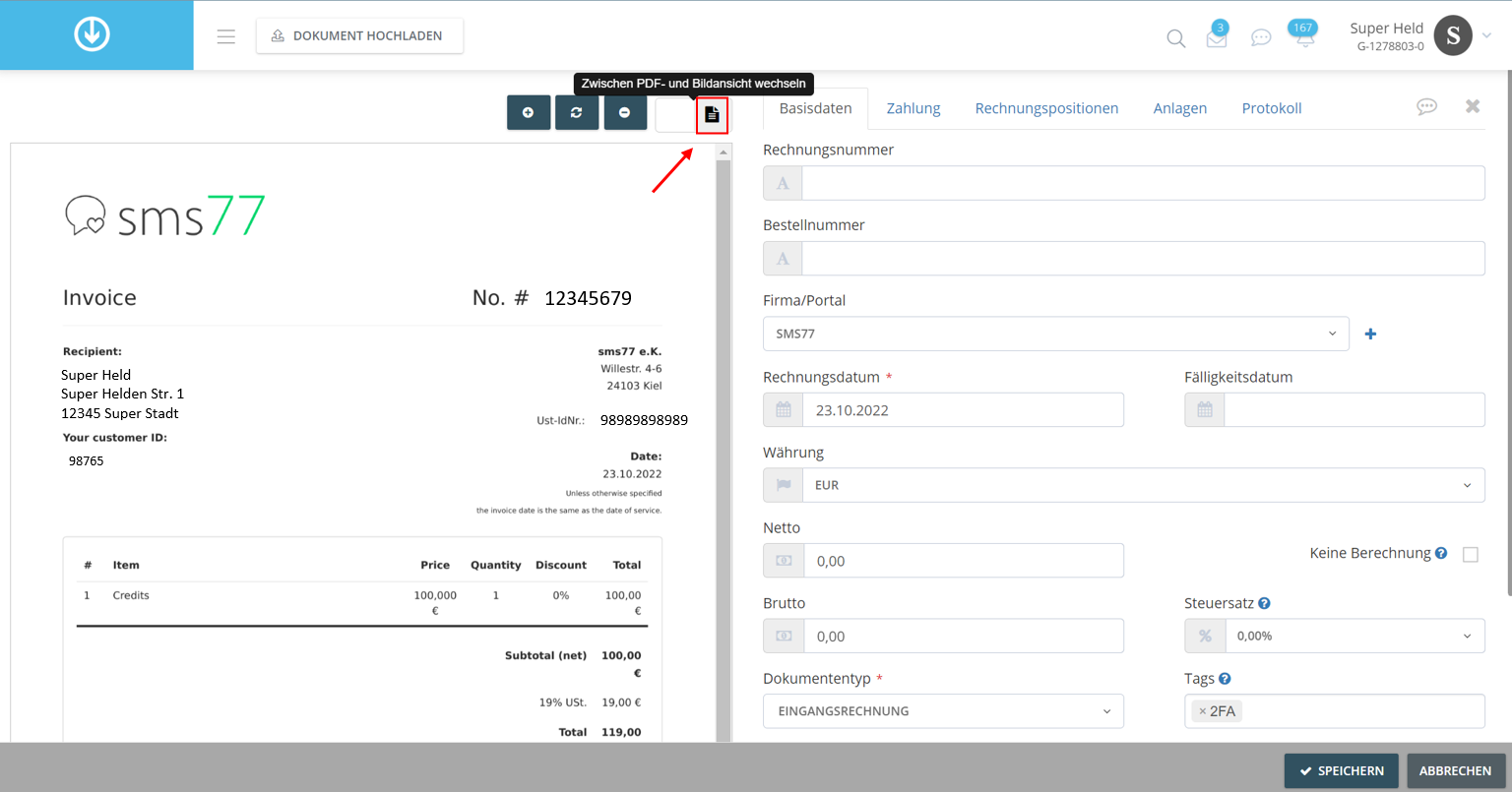Show help icon next to Tags
The image size is (1512, 792).
(1225, 679)
